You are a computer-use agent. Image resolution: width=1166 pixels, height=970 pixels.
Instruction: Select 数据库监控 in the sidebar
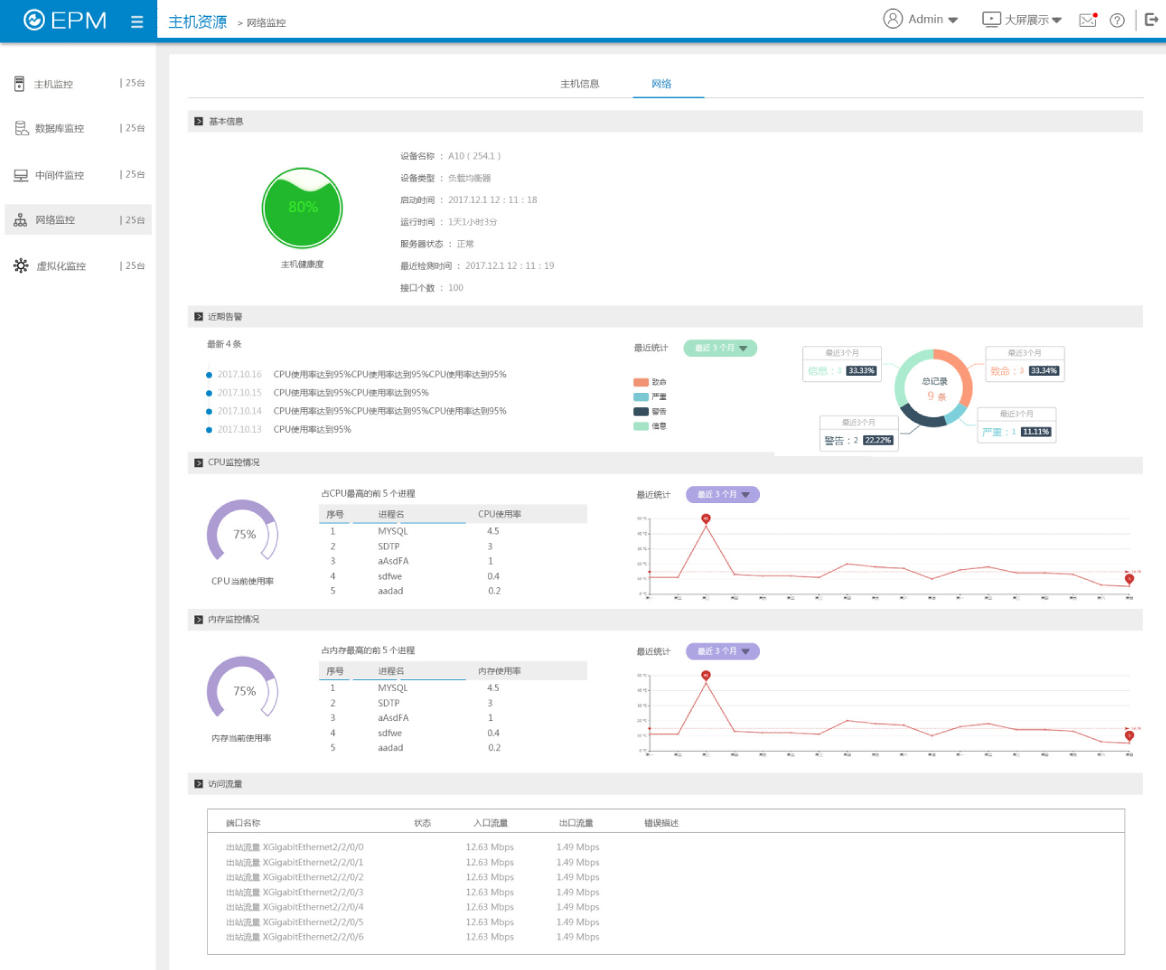tap(78, 129)
